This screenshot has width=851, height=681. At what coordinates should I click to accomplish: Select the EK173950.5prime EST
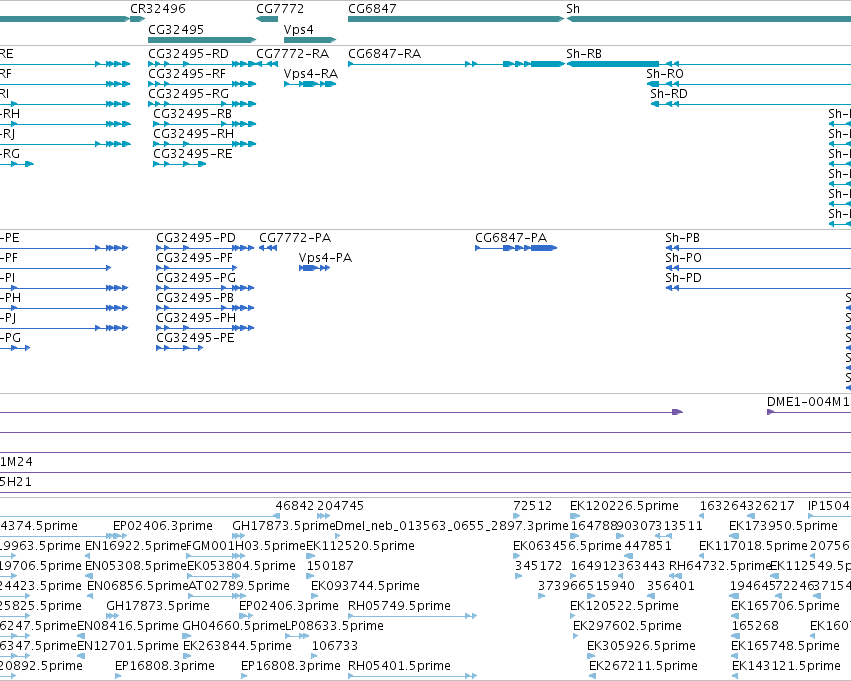(x=783, y=526)
